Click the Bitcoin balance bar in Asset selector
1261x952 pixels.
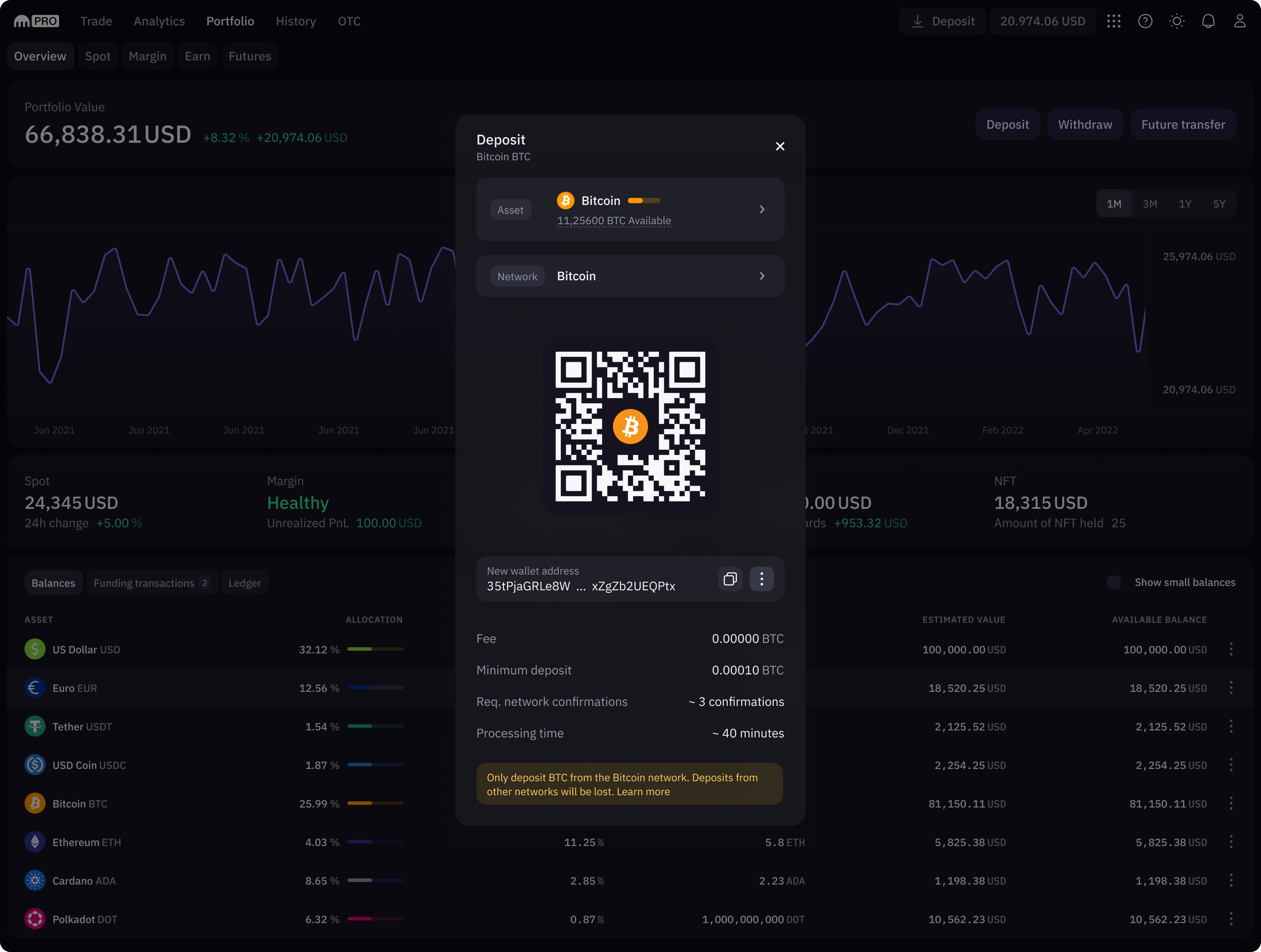coord(644,201)
